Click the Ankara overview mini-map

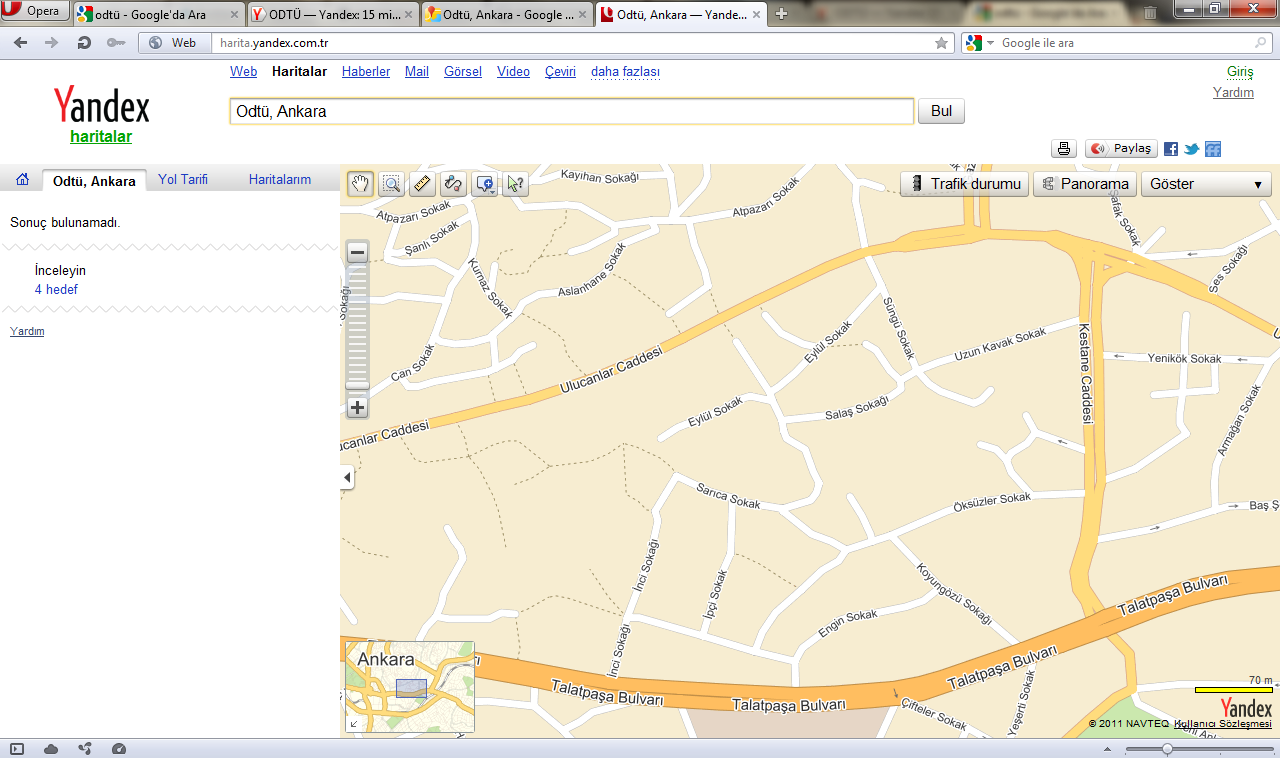[x=410, y=688]
